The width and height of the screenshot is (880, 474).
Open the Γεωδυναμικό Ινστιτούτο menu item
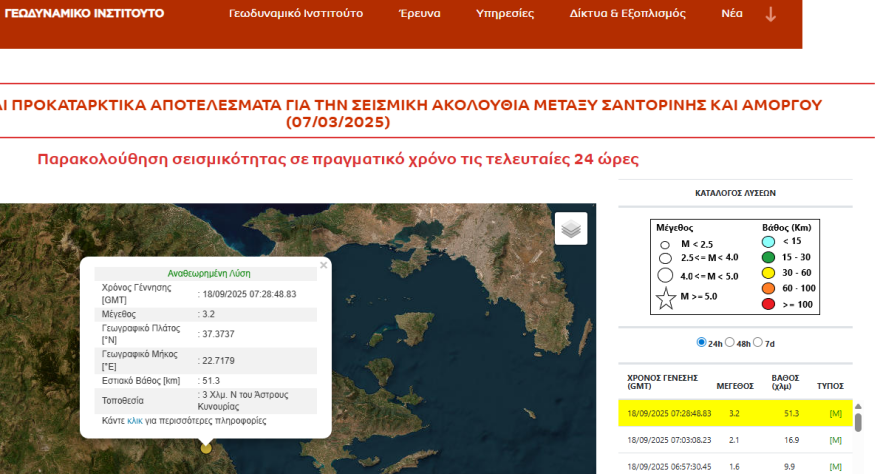coord(296,13)
